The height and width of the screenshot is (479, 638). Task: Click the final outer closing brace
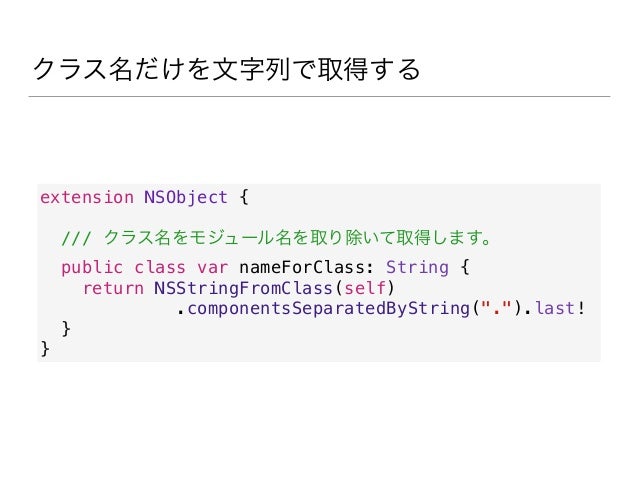click(x=45, y=349)
